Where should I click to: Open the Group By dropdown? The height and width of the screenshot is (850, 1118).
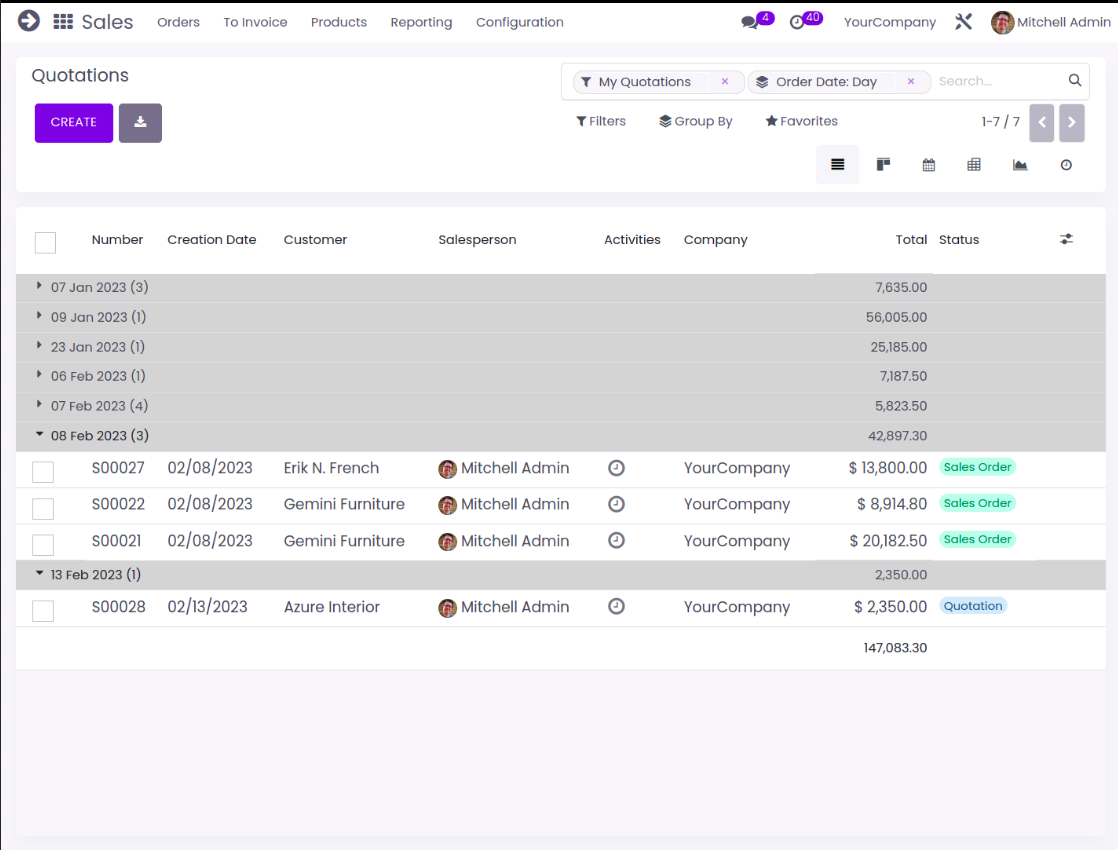click(x=696, y=121)
